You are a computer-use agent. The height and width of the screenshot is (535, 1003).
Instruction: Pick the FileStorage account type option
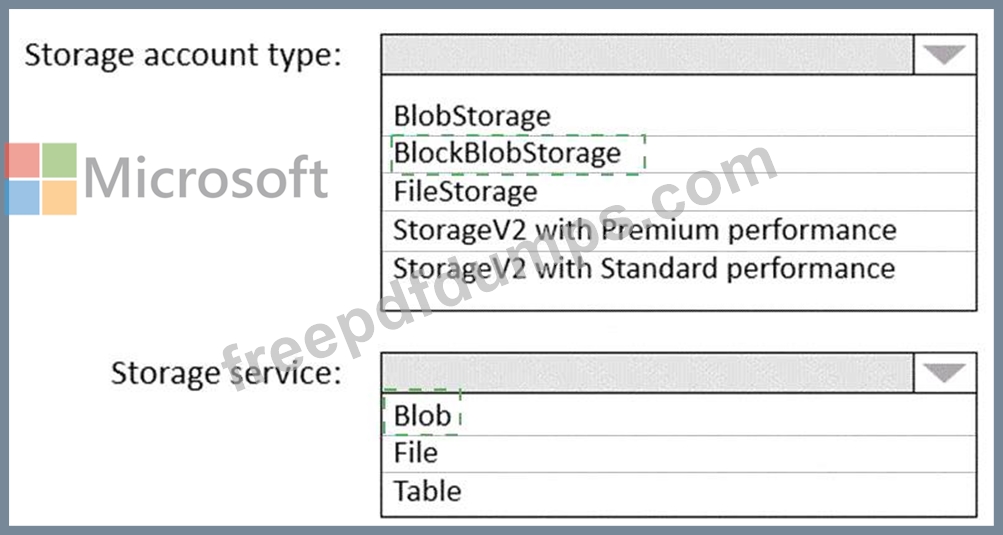[465, 191]
